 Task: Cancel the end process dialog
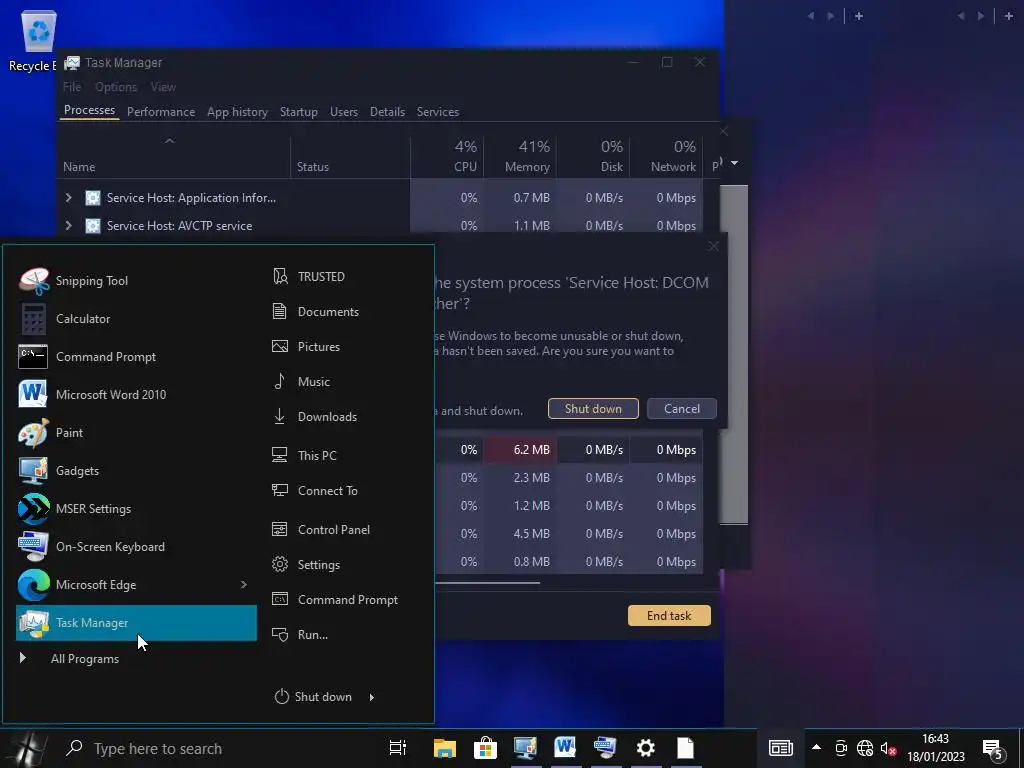[x=682, y=408]
